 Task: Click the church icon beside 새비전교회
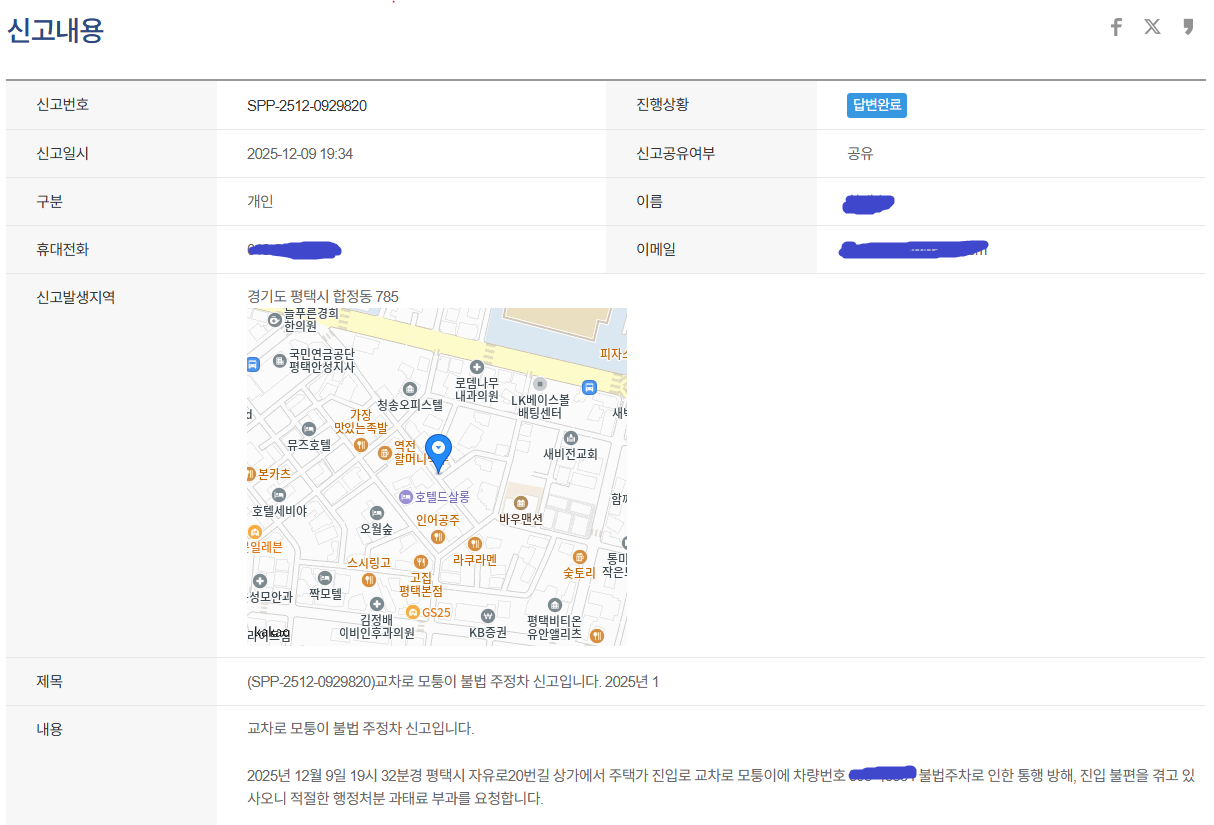570,437
